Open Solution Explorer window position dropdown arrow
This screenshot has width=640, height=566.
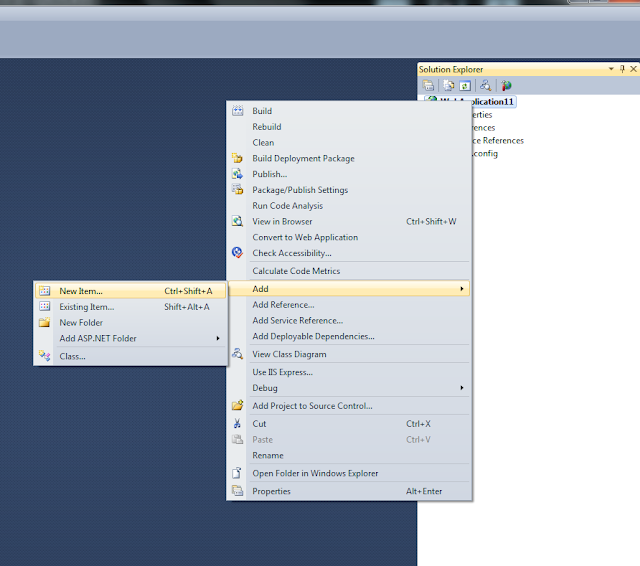pos(611,69)
